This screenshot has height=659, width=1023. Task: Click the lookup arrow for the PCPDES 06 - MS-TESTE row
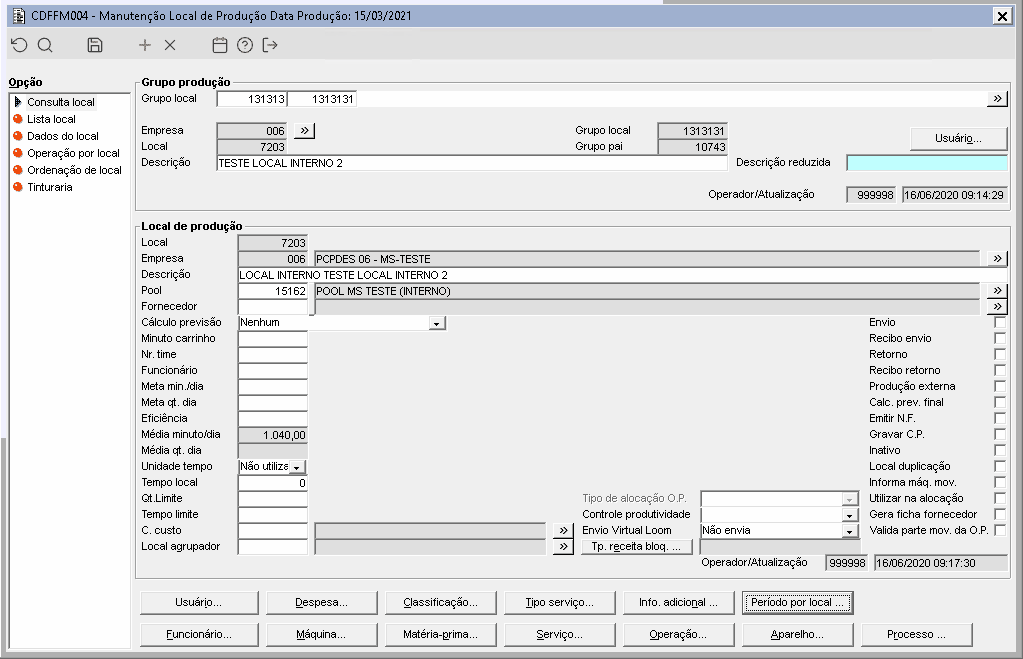(997, 258)
